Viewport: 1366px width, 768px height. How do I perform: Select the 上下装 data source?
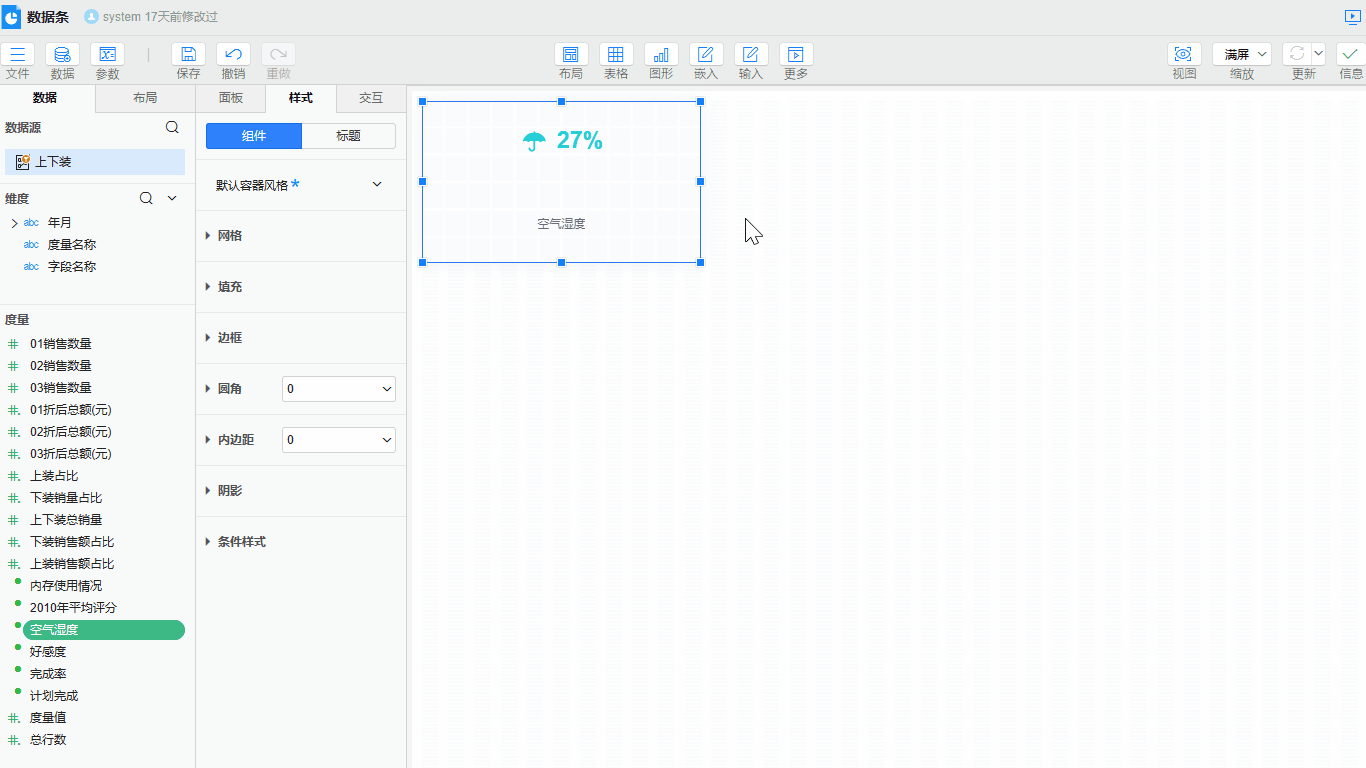pos(95,162)
